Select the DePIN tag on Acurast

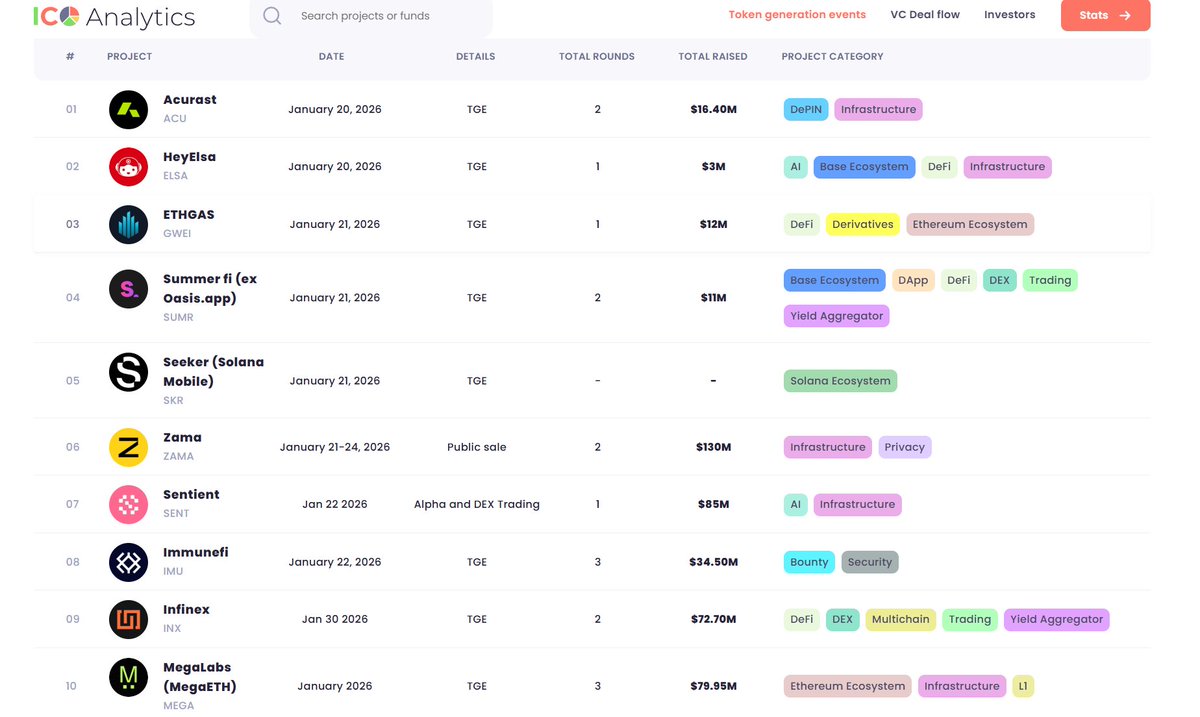point(806,109)
